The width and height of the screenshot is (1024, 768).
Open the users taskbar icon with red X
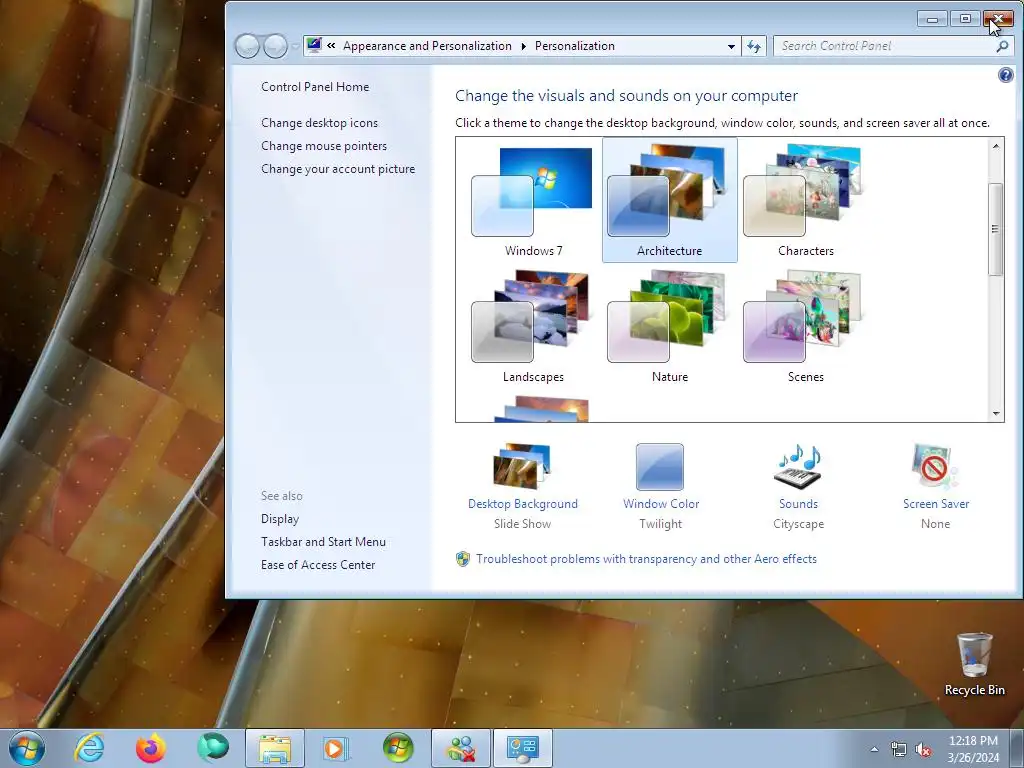pos(461,748)
